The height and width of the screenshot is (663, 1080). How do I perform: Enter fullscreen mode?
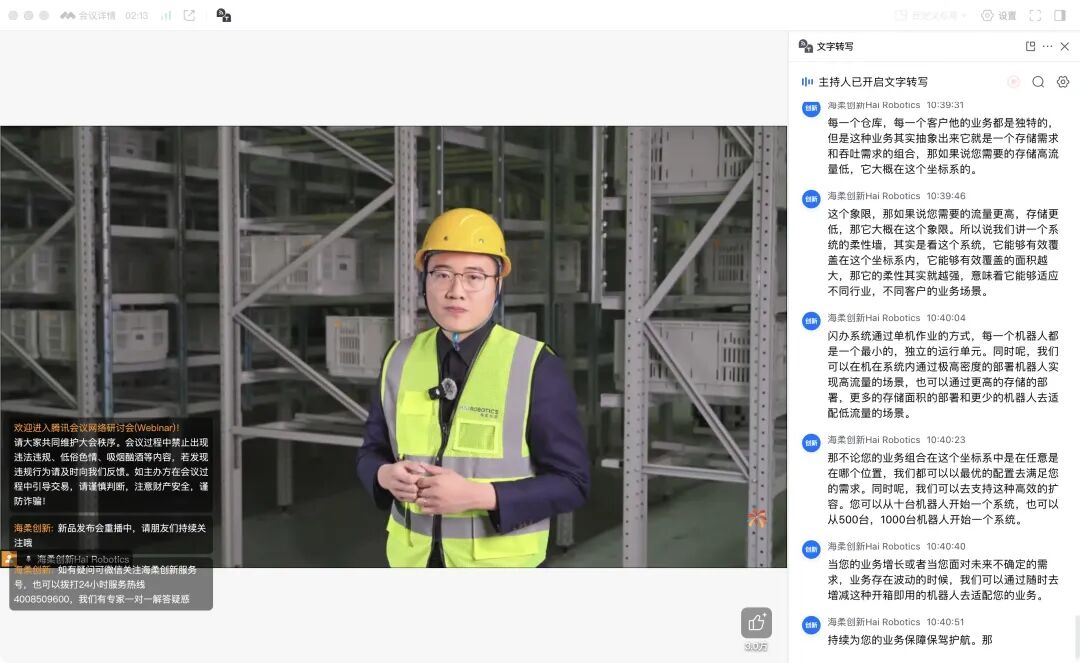(x=1035, y=16)
